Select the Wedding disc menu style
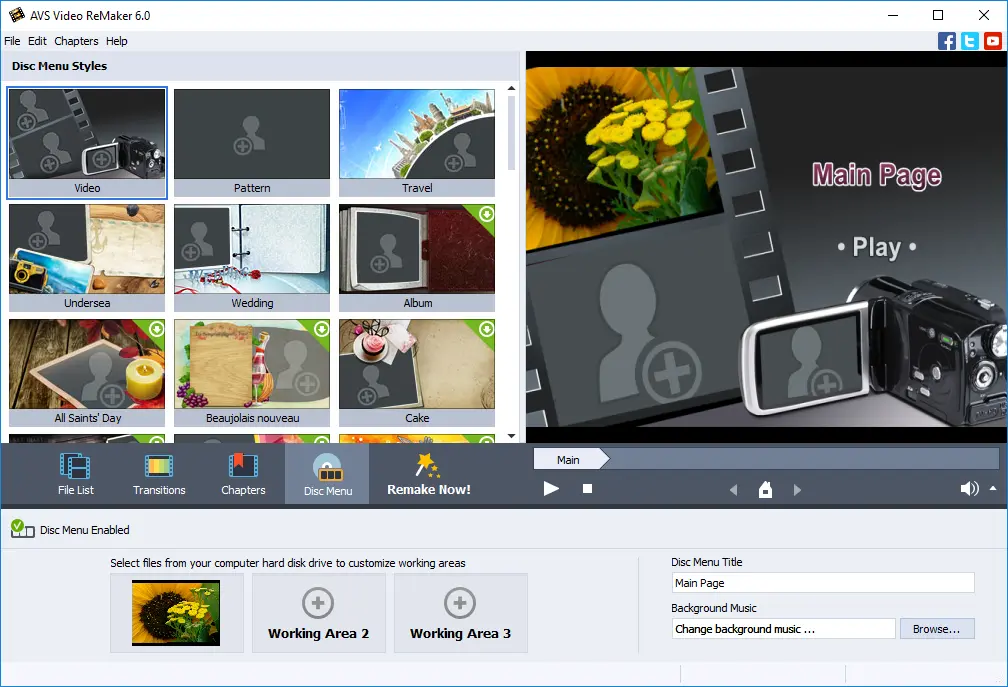This screenshot has width=1008, height=687. point(252,257)
